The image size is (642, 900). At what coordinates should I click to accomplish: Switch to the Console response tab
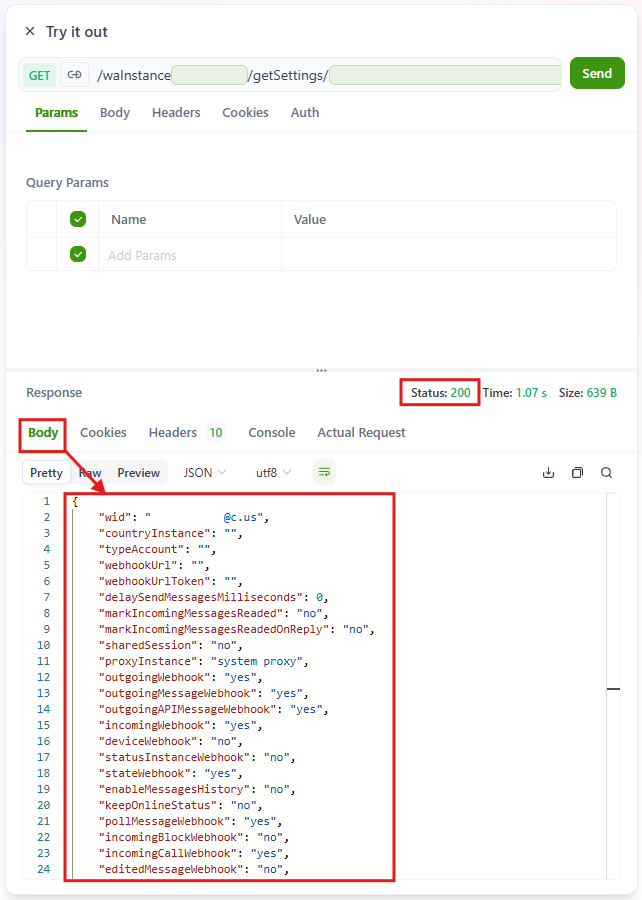271,433
